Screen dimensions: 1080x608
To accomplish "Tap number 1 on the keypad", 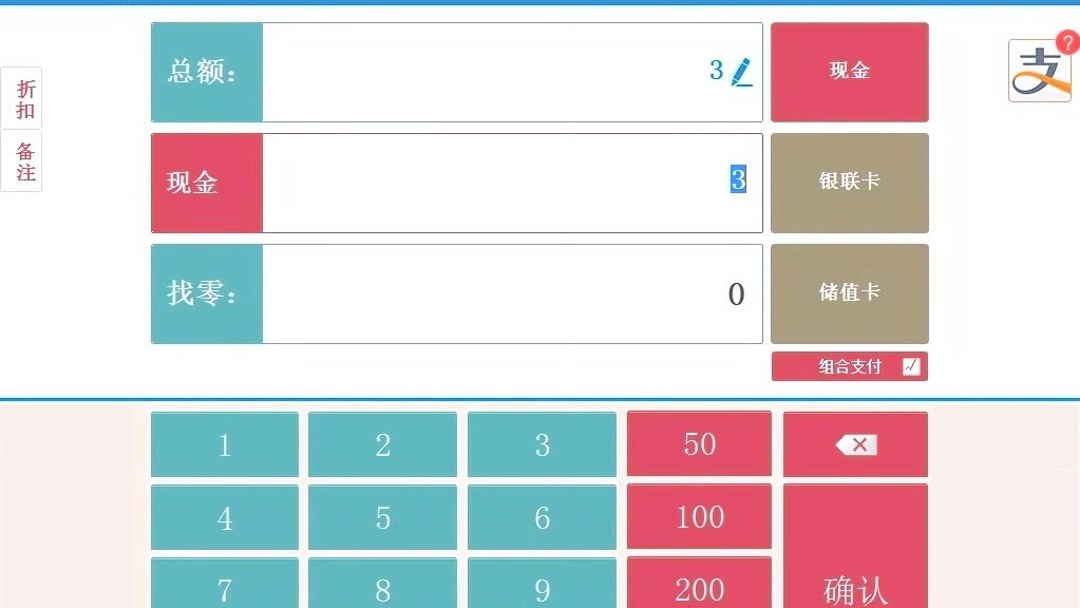I will (225, 444).
